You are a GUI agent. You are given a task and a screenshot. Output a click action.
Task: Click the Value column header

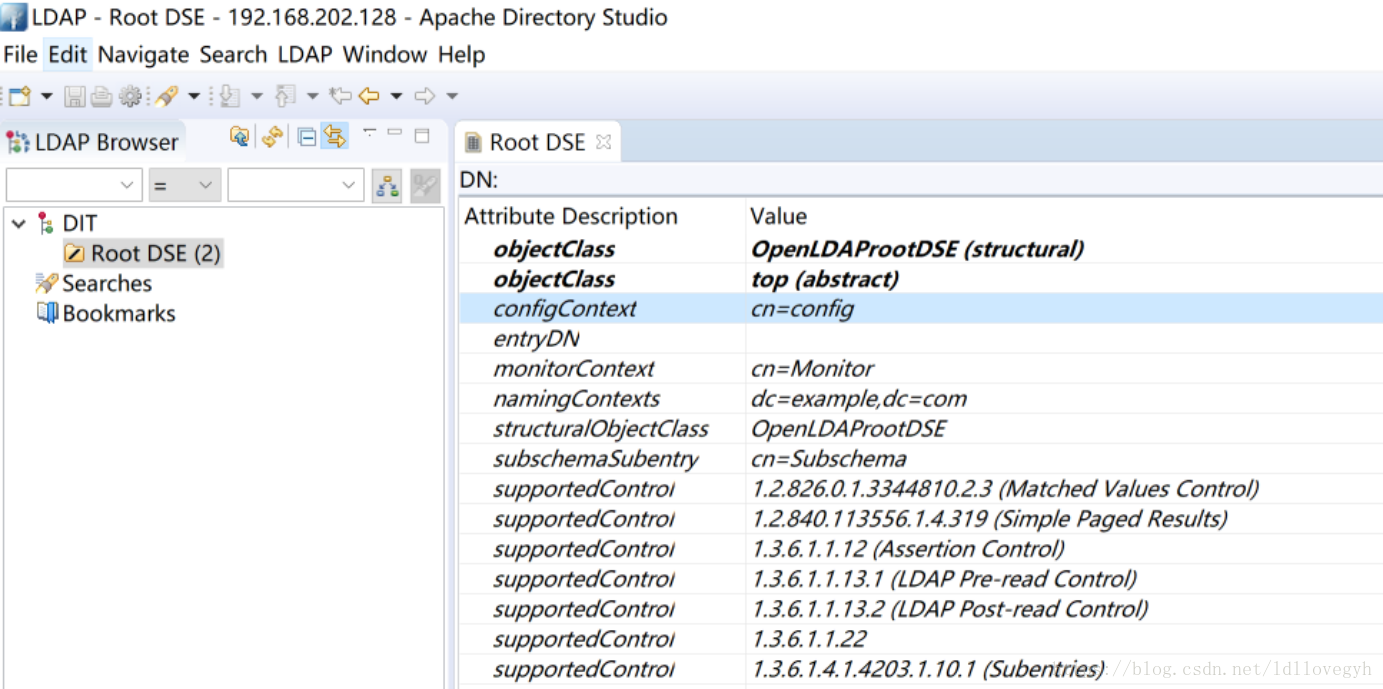tap(778, 216)
